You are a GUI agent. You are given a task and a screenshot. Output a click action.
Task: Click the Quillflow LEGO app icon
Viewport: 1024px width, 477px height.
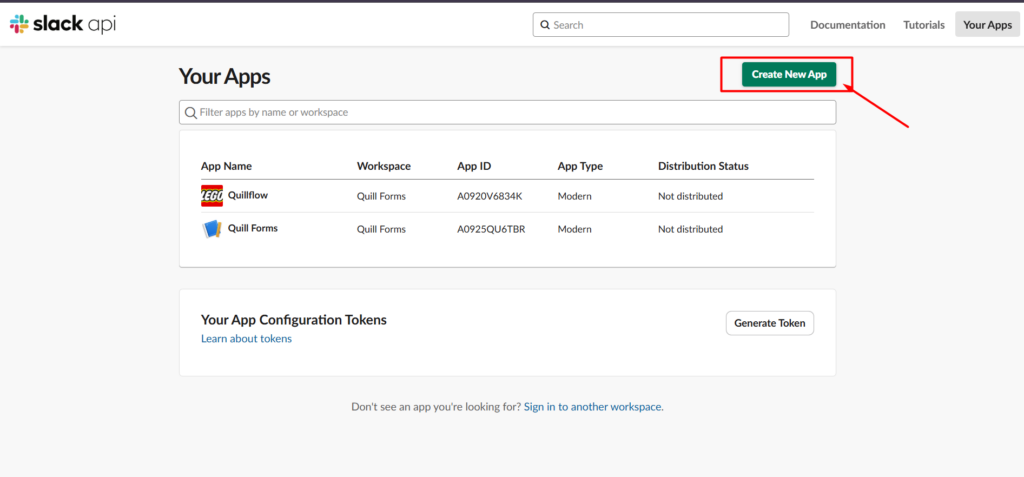212,196
